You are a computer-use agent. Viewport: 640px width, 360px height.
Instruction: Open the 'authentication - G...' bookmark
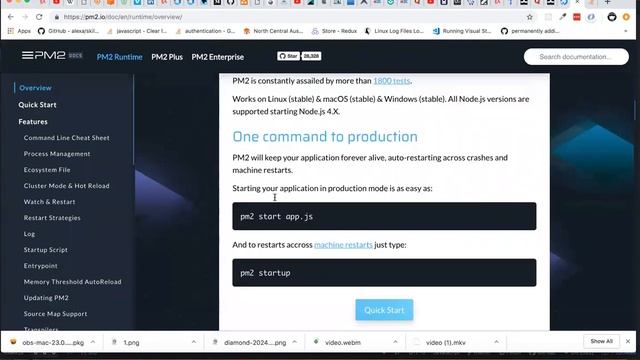click(206, 31)
